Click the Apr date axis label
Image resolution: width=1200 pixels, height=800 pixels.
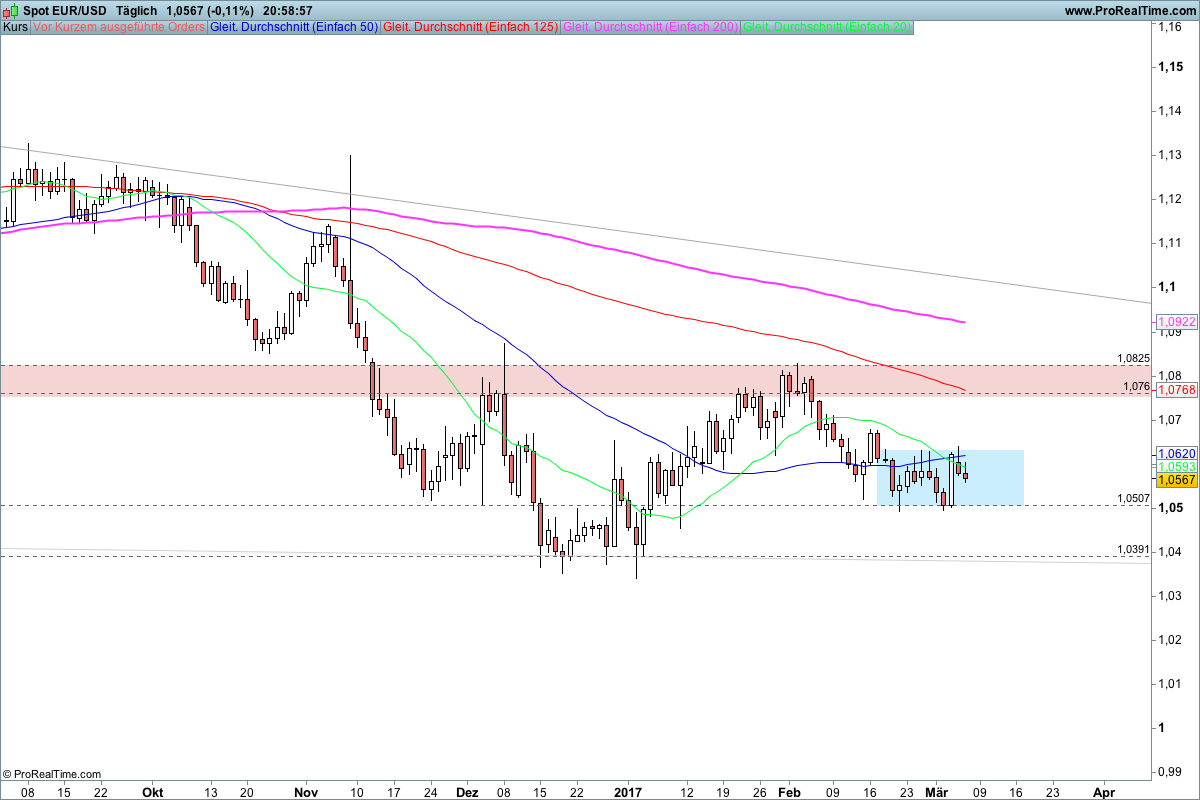coord(1103,791)
